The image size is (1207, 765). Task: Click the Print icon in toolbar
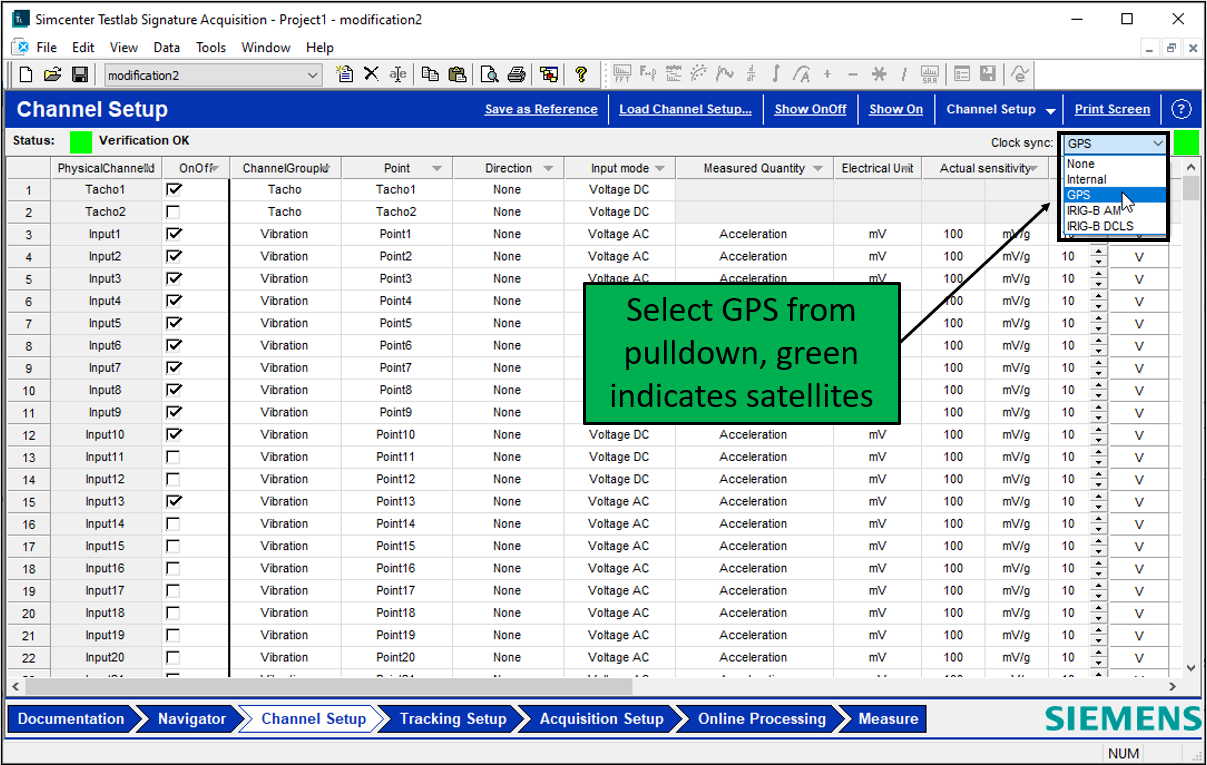(516, 74)
